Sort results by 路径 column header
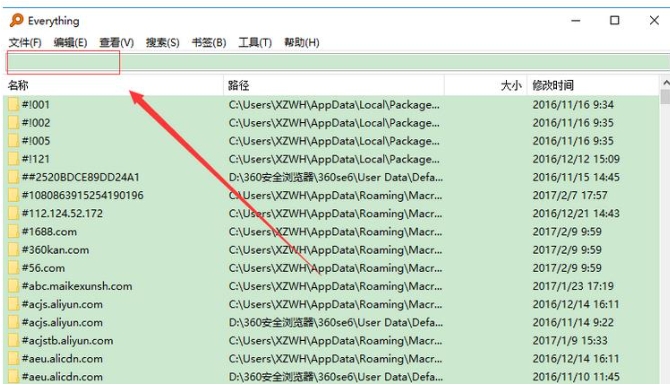670x391 pixels. coord(334,85)
